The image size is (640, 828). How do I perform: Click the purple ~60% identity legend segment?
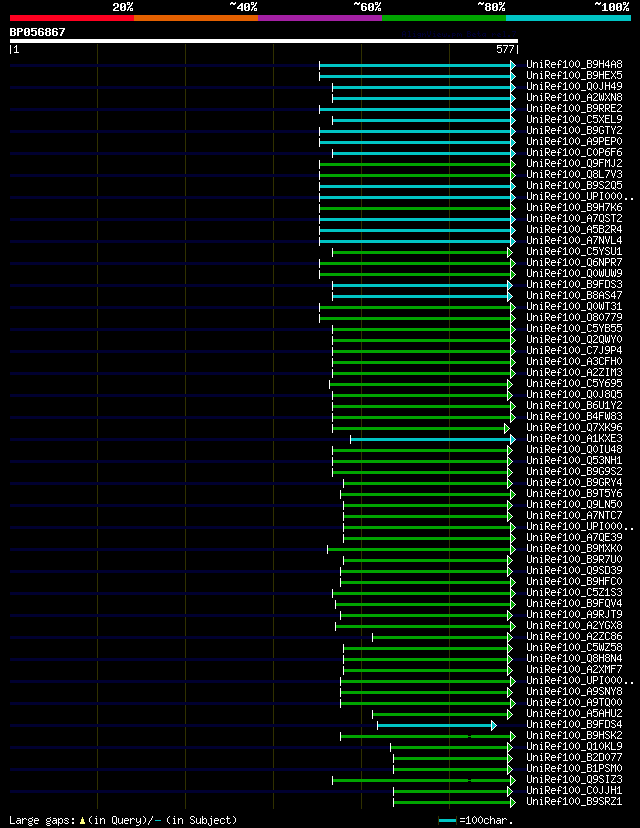click(x=320, y=18)
